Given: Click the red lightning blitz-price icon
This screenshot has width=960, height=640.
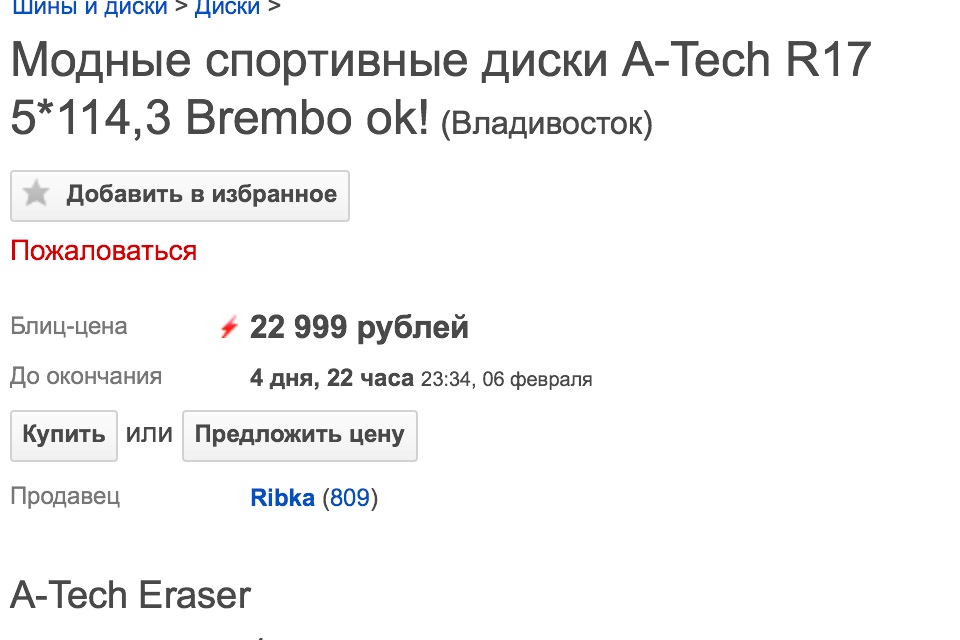Looking at the screenshot, I should click(x=229, y=327).
